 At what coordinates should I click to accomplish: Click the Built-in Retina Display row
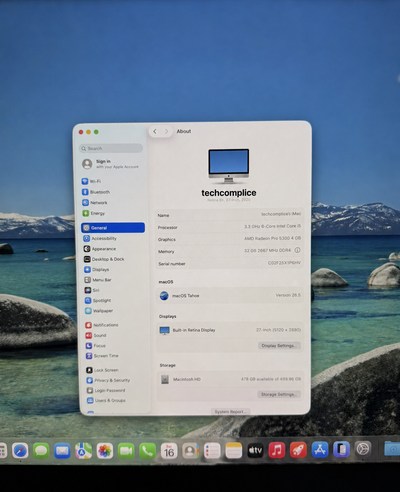(229, 330)
